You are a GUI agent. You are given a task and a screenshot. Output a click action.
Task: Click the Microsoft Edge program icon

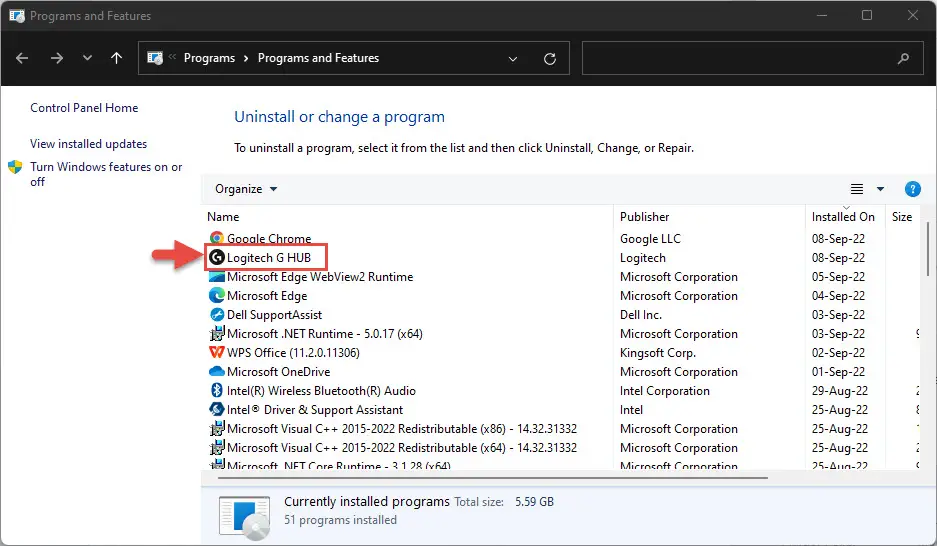coord(217,296)
